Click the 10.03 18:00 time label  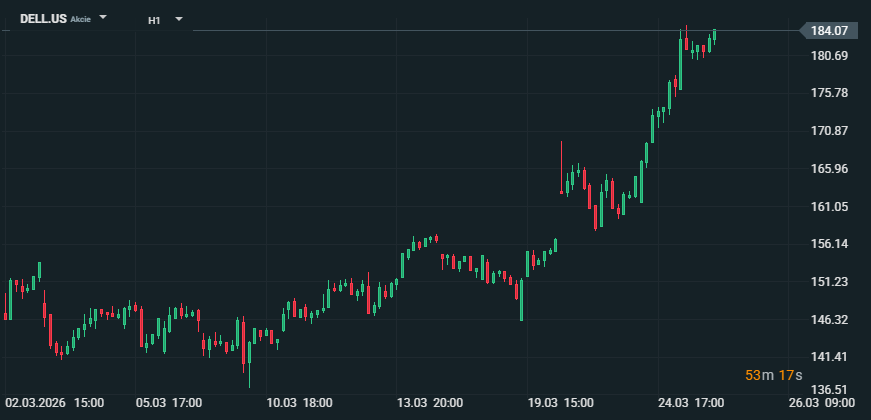(x=300, y=403)
